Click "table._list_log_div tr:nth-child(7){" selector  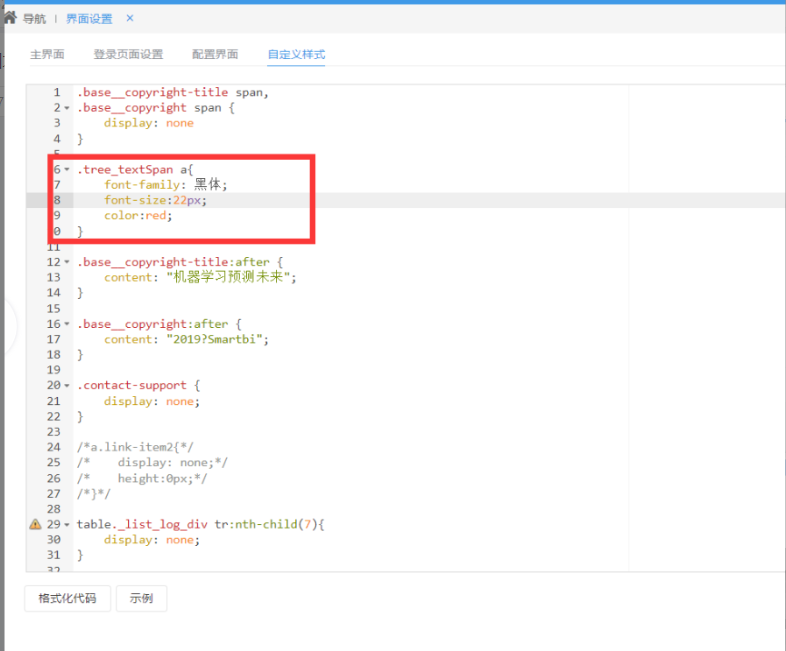(201, 524)
